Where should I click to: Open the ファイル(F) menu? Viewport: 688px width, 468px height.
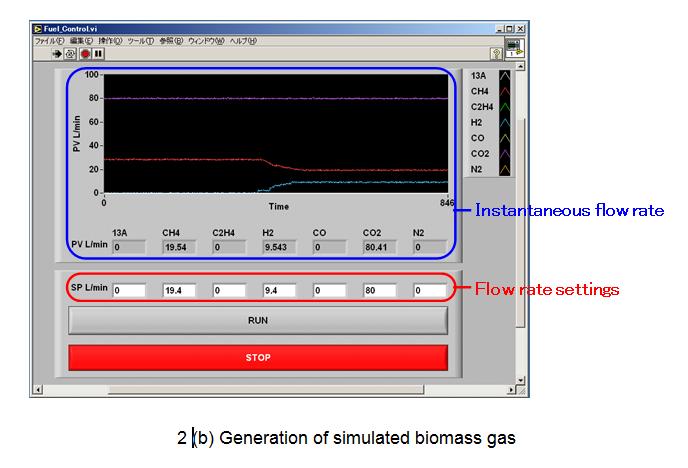[49, 41]
